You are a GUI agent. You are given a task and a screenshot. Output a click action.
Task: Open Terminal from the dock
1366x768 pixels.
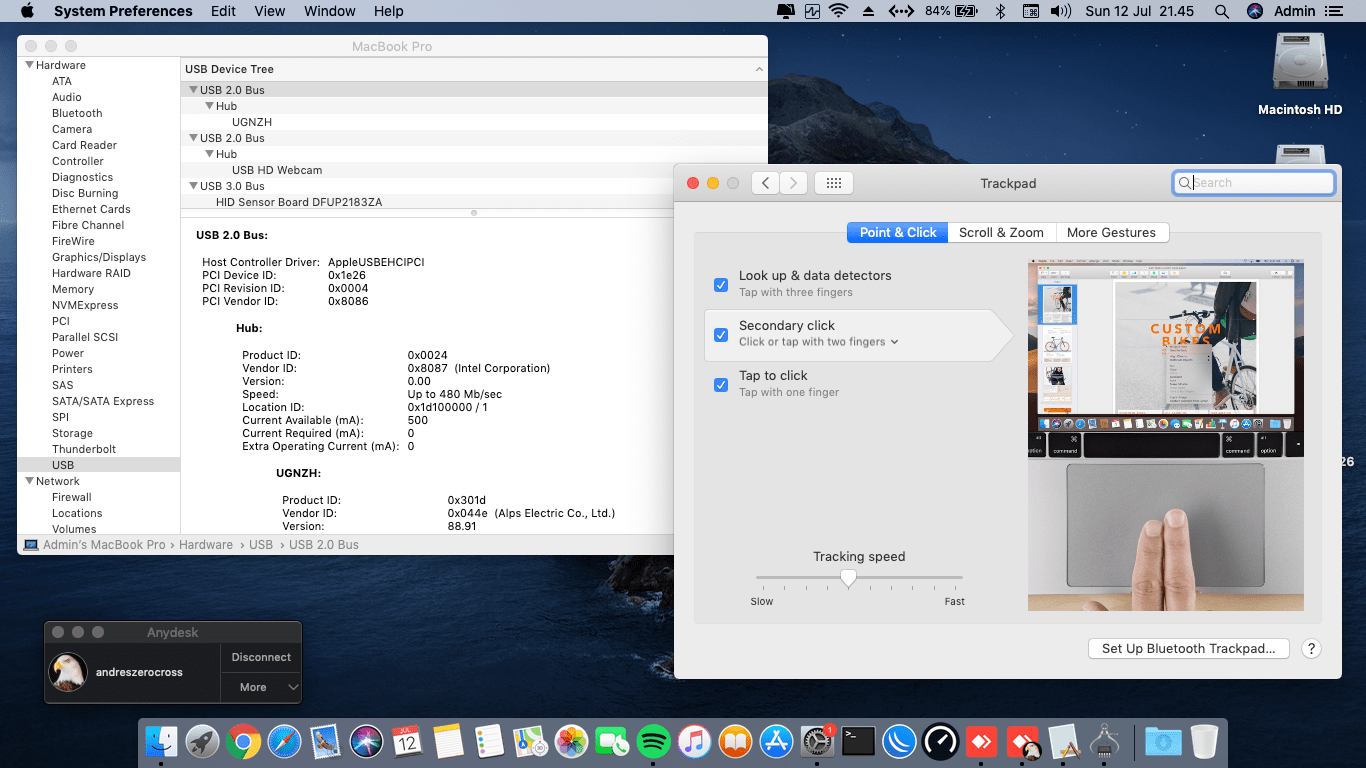858,741
